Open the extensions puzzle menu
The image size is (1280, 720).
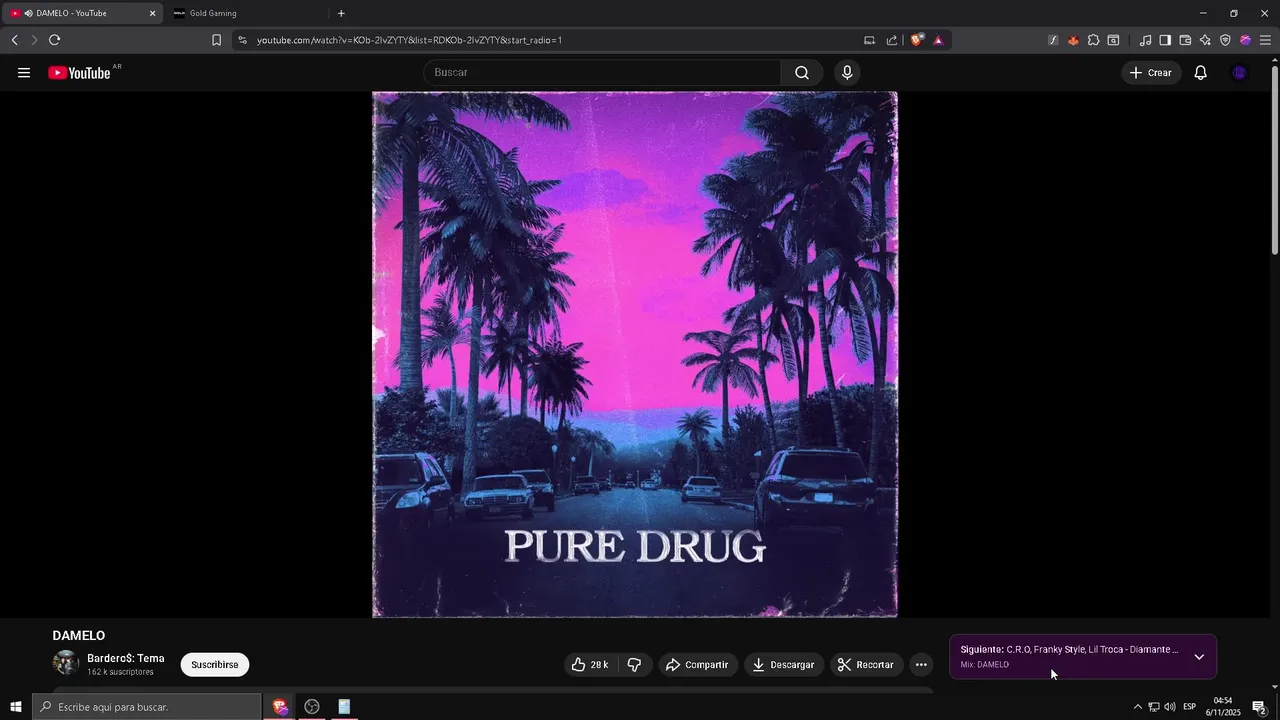pyautogui.click(x=1093, y=40)
